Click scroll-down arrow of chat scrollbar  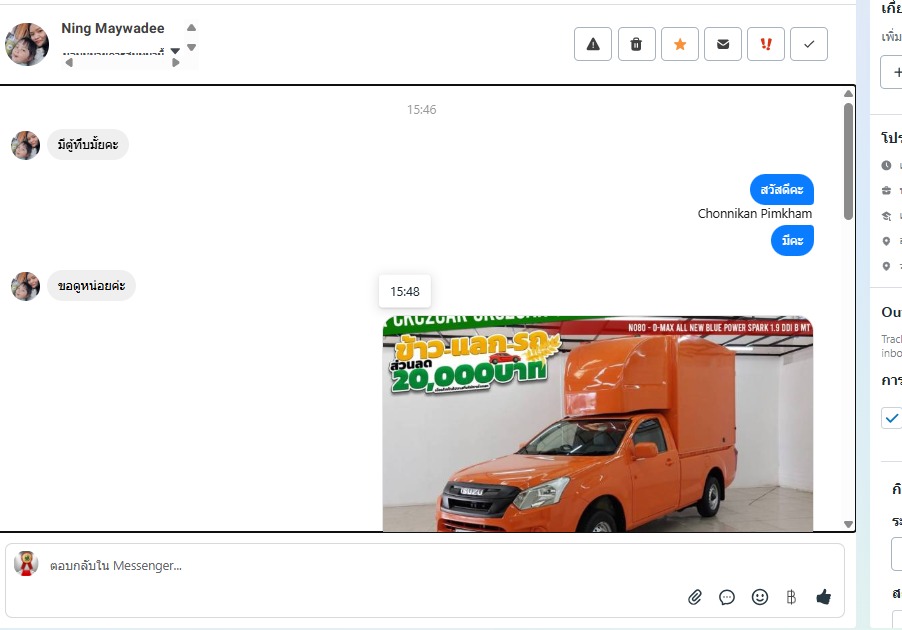tap(849, 524)
